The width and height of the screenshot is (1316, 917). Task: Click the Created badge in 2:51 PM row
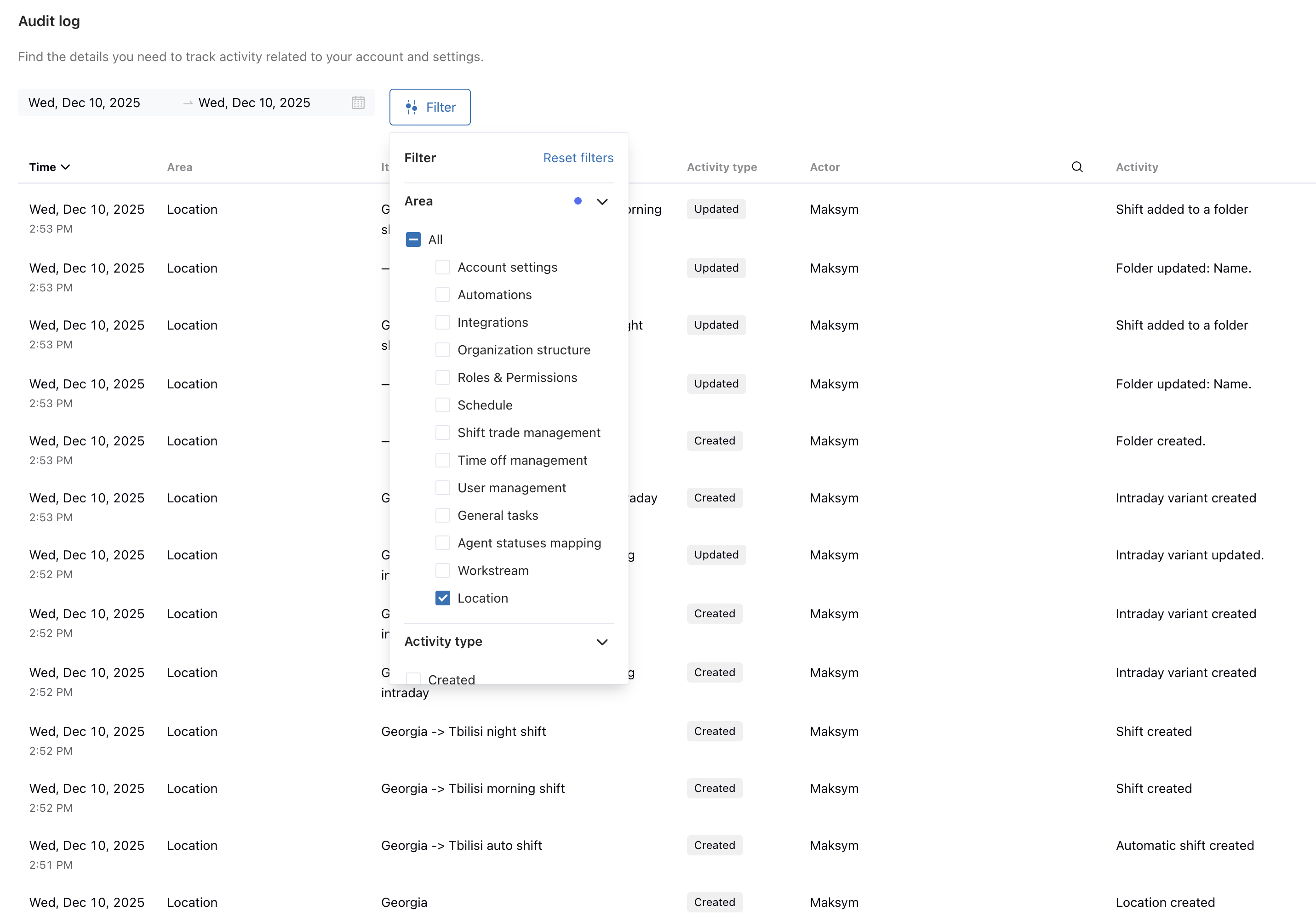pos(714,845)
